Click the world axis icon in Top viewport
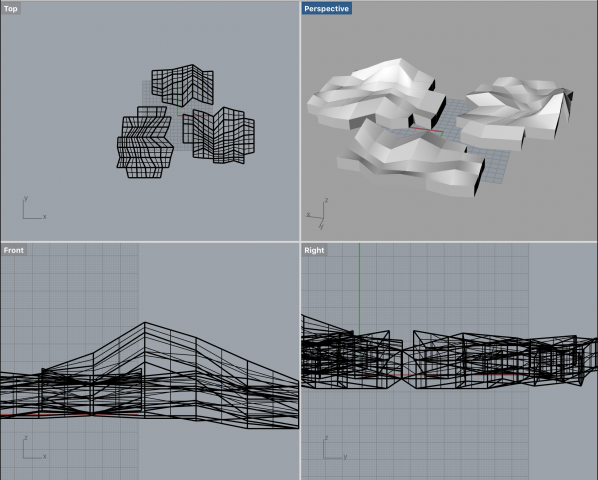 pos(34,208)
